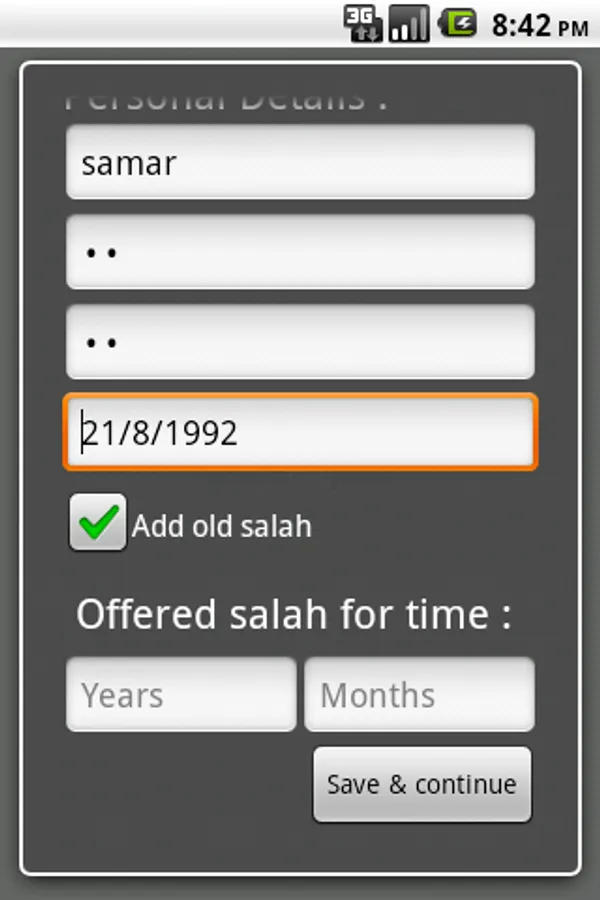Select the first masked password field
Viewport: 600px width, 900px height.
(300, 252)
